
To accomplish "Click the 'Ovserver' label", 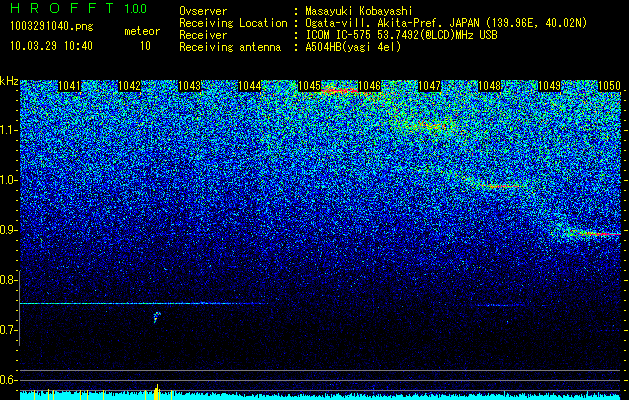I will coord(203,11).
